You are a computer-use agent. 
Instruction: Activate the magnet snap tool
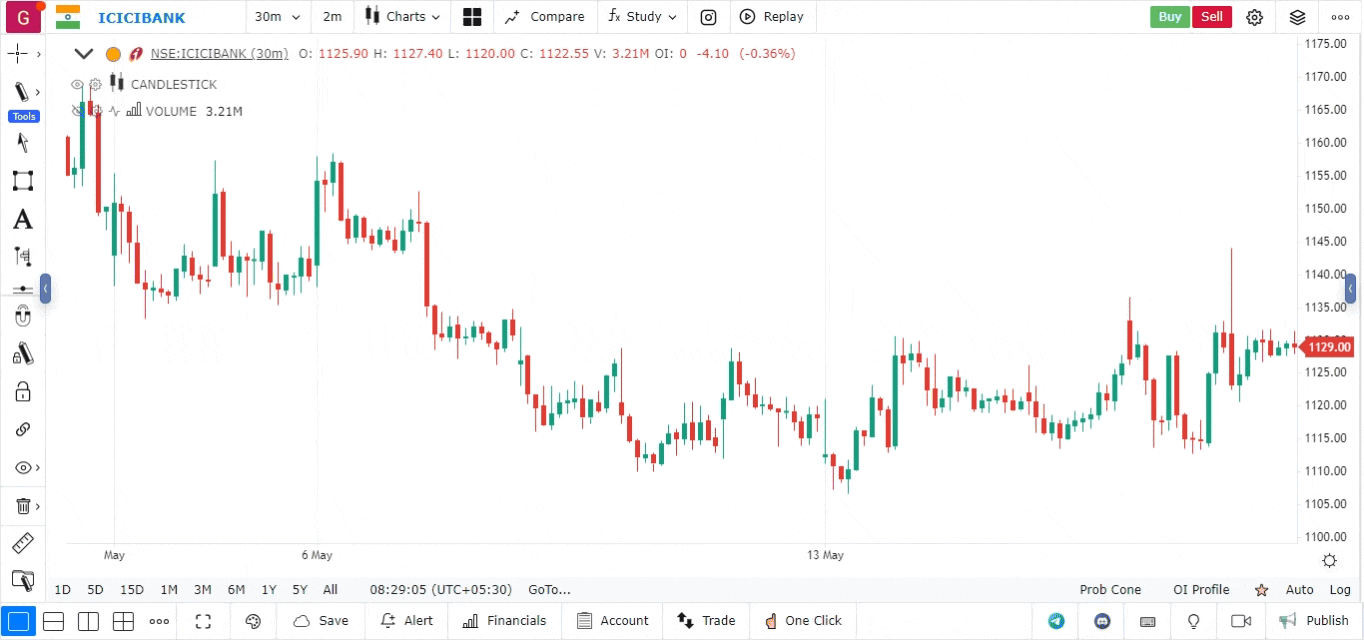[x=22, y=317]
